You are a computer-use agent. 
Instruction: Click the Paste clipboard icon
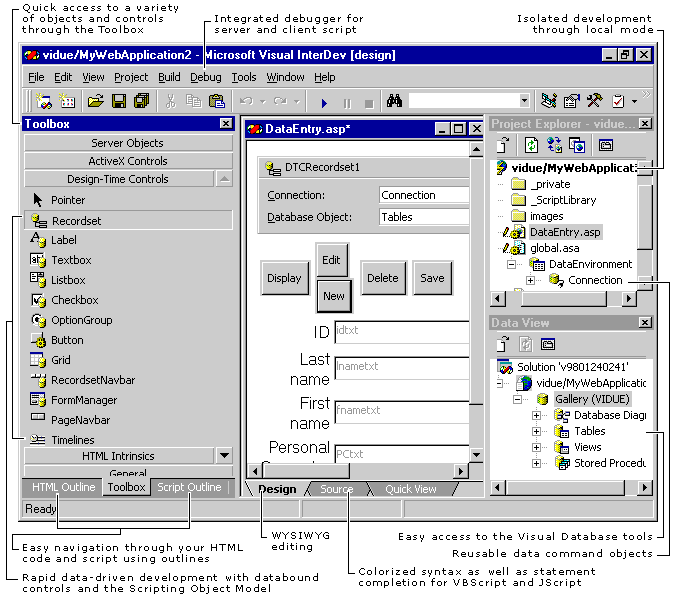[x=217, y=101]
